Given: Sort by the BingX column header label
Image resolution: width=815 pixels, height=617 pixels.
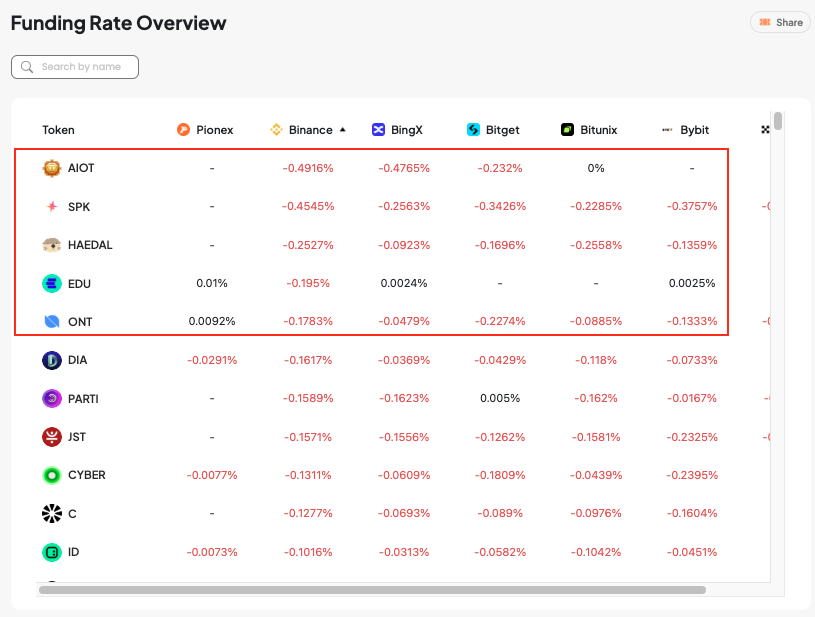Looking at the screenshot, I should [x=406, y=130].
